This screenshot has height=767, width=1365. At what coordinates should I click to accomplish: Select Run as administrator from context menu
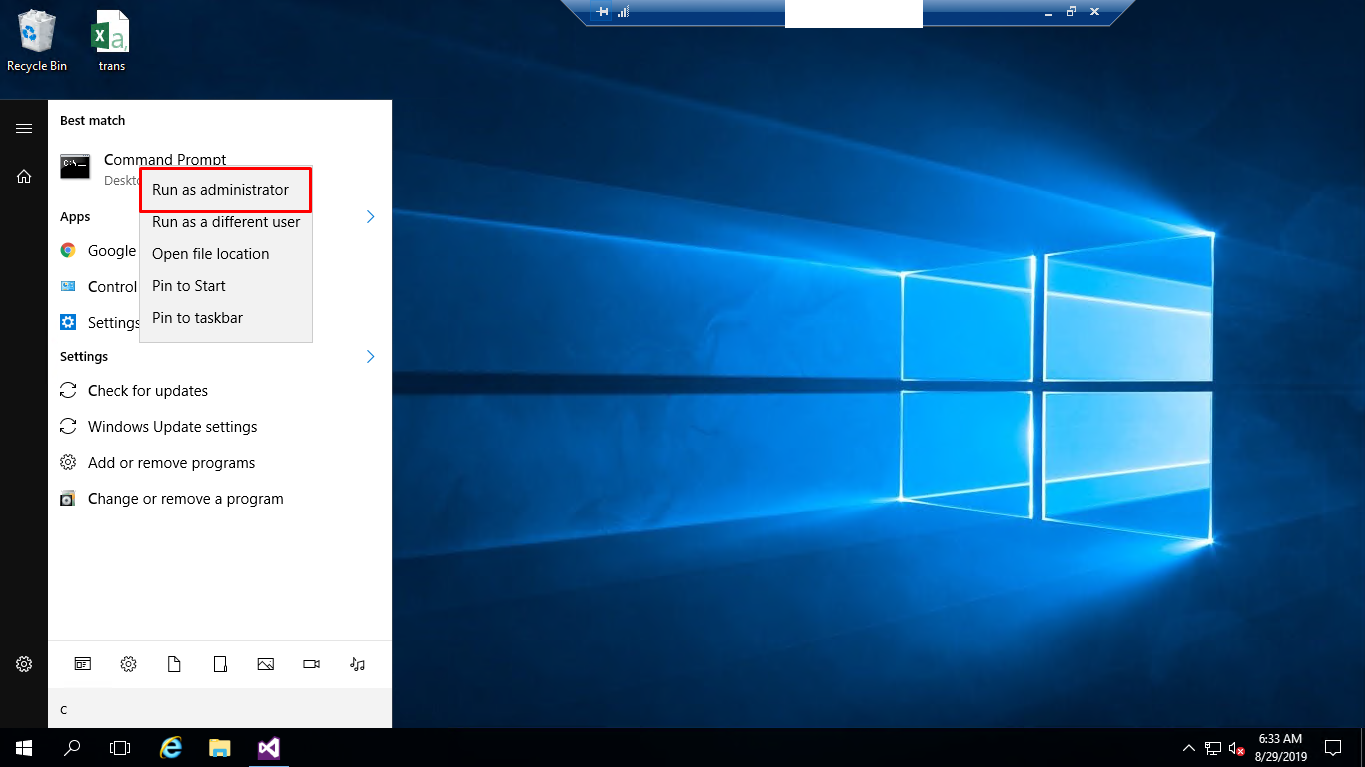click(x=226, y=190)
